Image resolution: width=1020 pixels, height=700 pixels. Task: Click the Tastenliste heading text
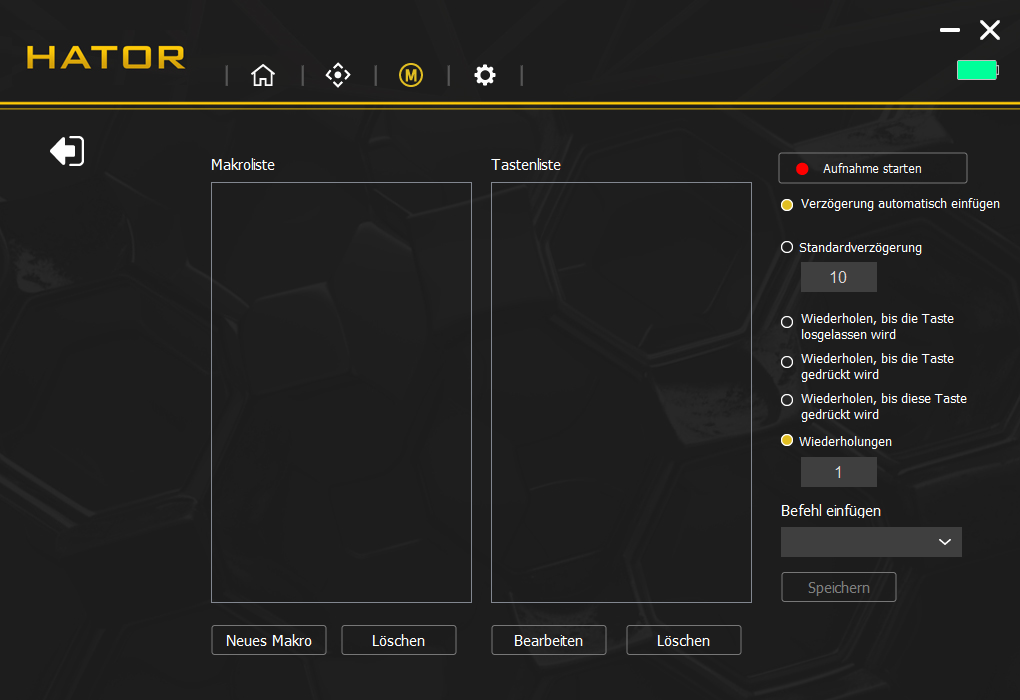click(x=526, y=165)
